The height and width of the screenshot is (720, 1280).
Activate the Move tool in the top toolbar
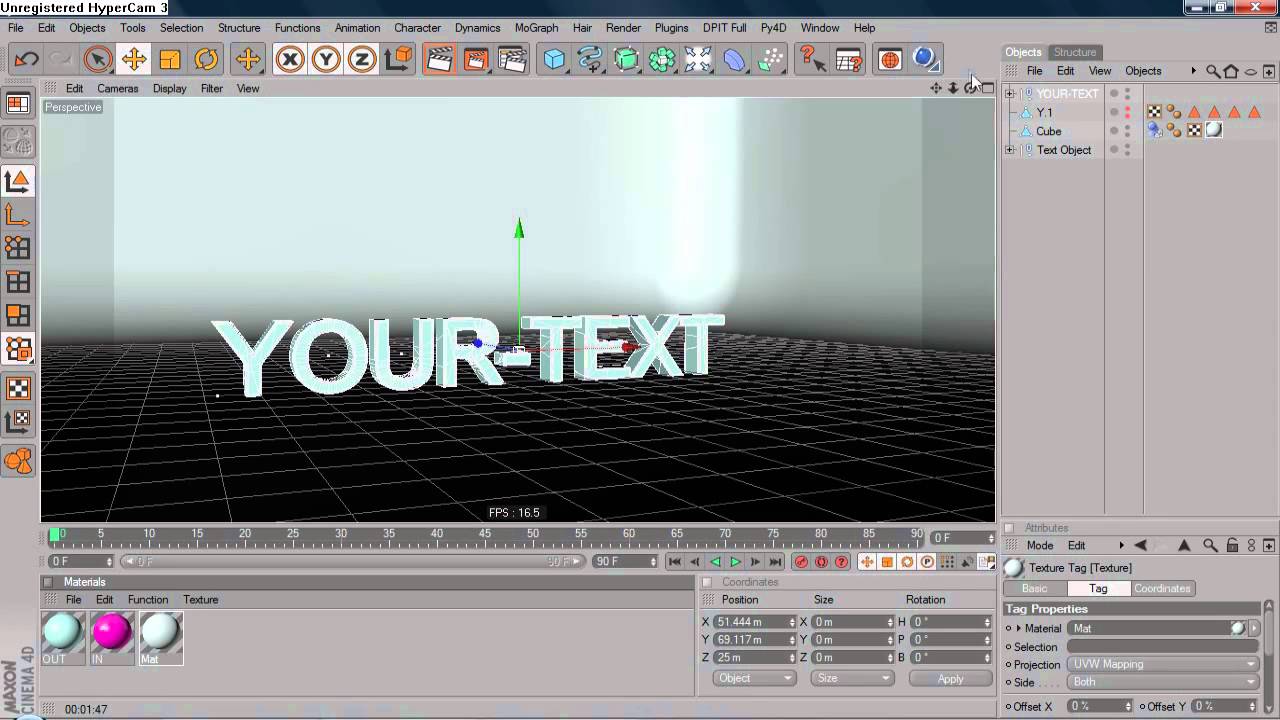coord(133,60)
